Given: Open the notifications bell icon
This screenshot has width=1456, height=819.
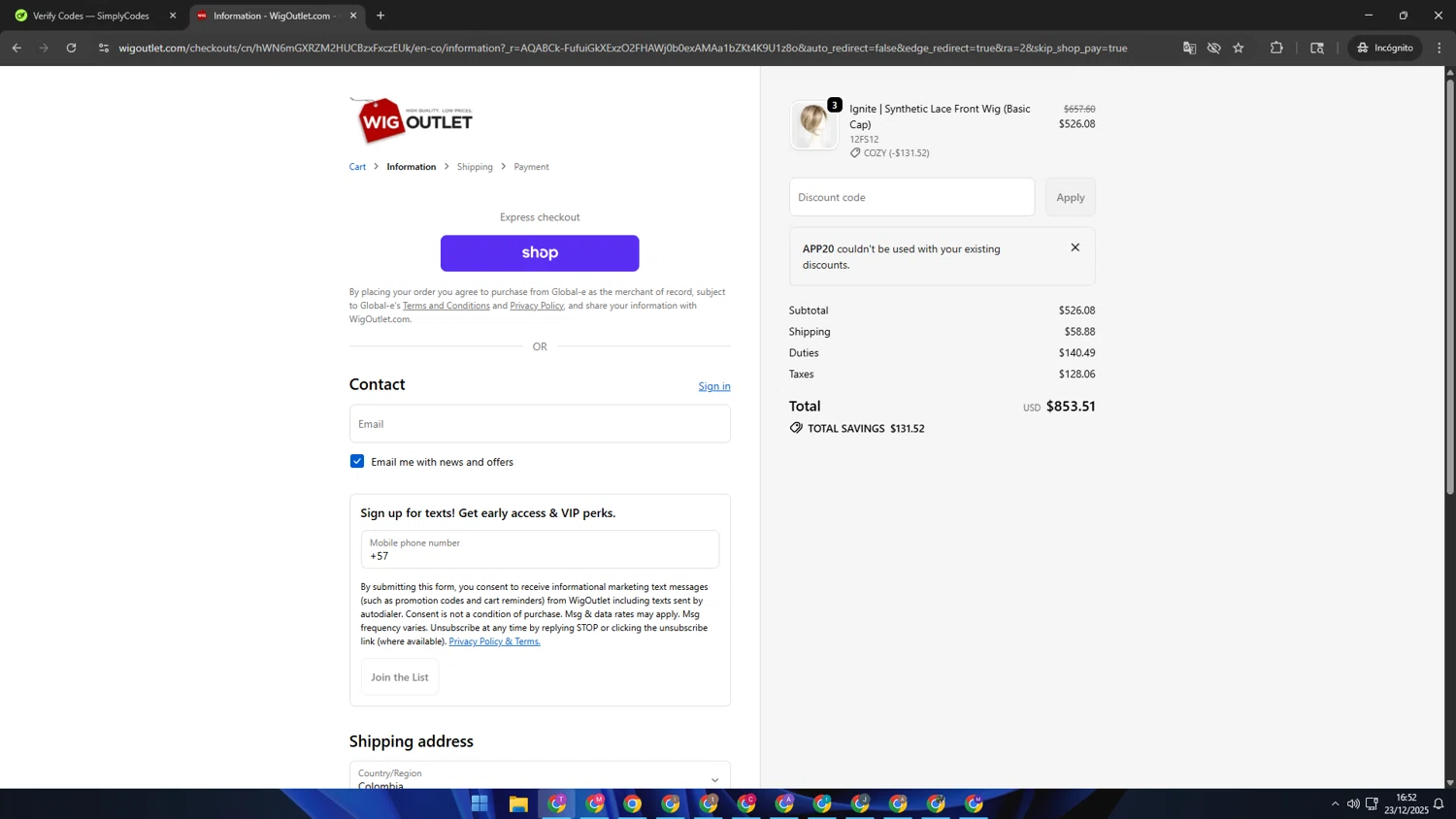Looking at the screenshot, I should point(1439,803).
